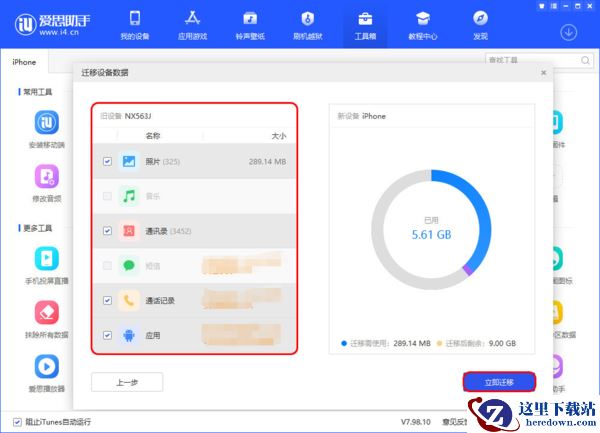The image size is (600, 433).
Task: Click 迁移需使用 289.14 MB legend
Action: 386,343
